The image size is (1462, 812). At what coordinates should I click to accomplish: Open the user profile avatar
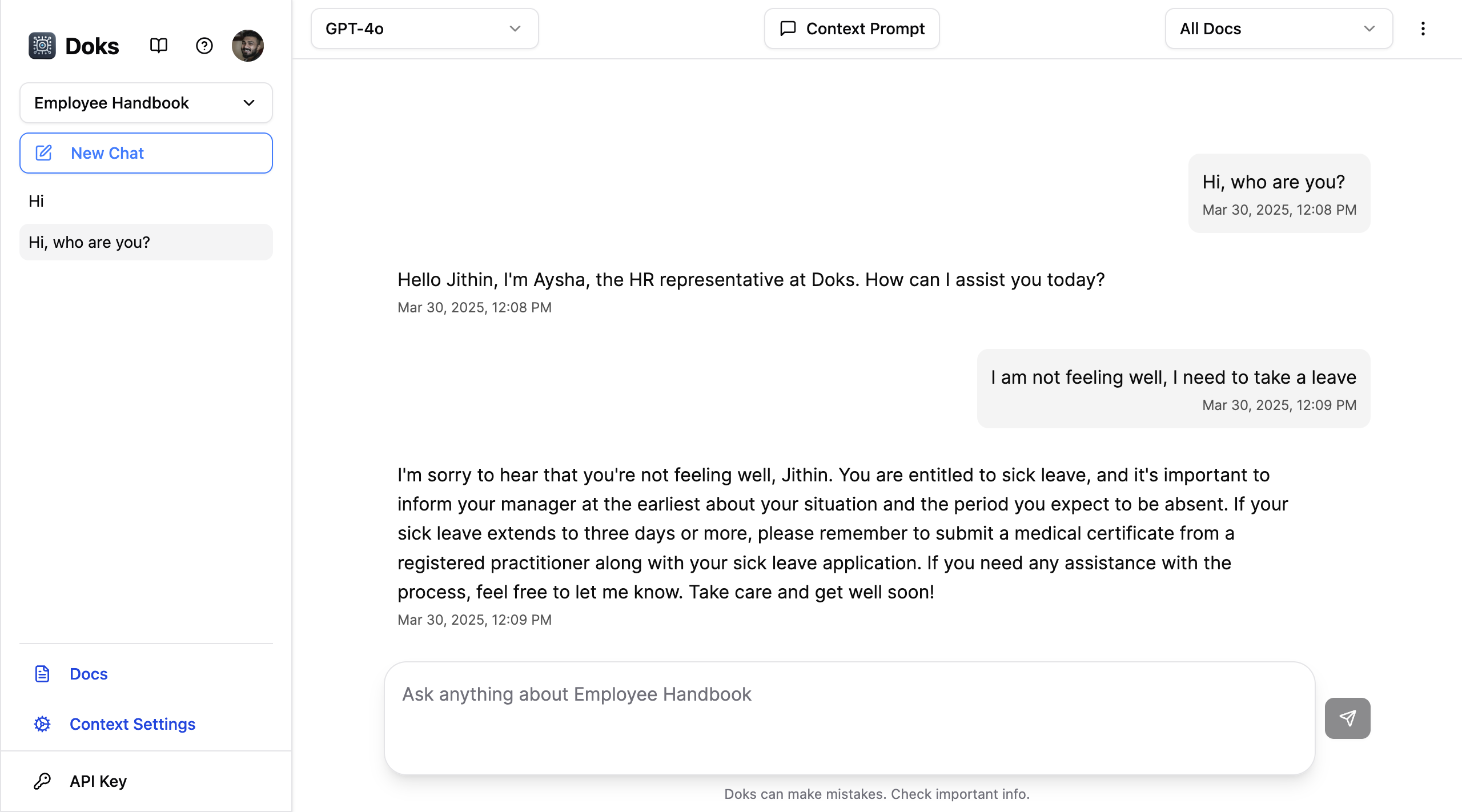(x=247, y=46)
